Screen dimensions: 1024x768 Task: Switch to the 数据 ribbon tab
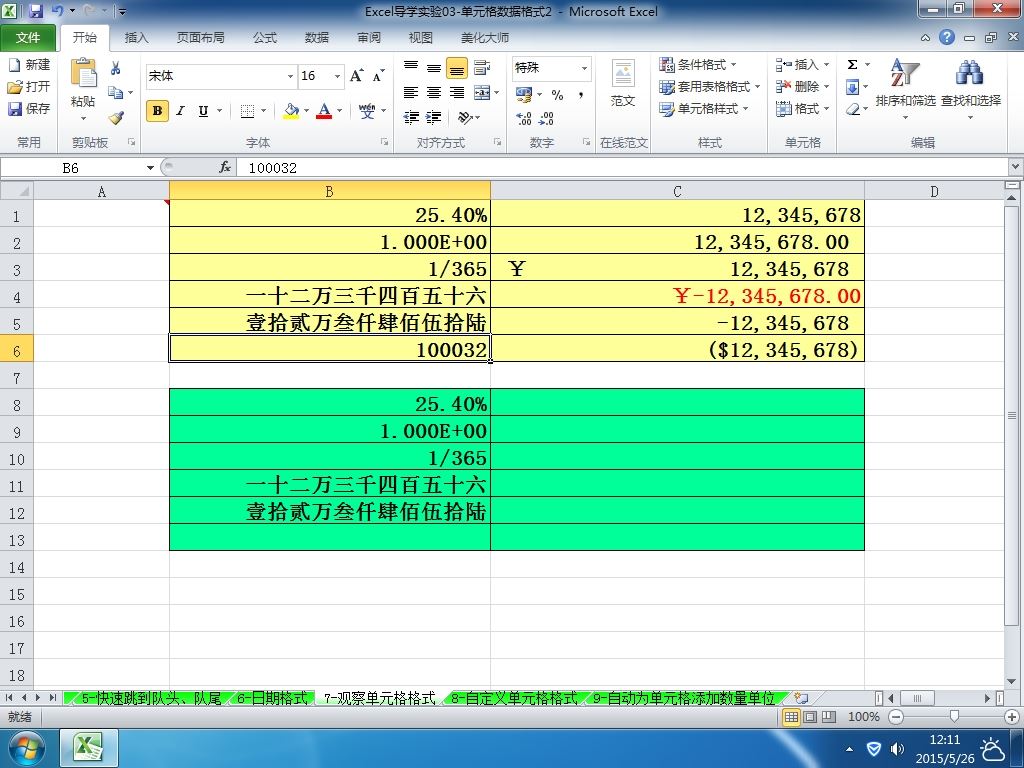317,38
